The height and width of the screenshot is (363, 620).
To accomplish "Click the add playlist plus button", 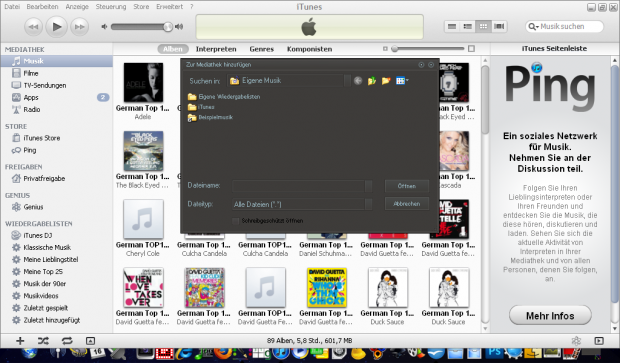I will point(20,341).
